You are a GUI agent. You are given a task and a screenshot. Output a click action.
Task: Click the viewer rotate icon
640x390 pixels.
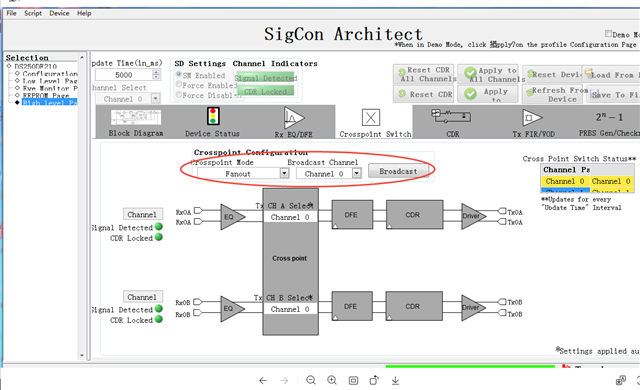point(374,380)
